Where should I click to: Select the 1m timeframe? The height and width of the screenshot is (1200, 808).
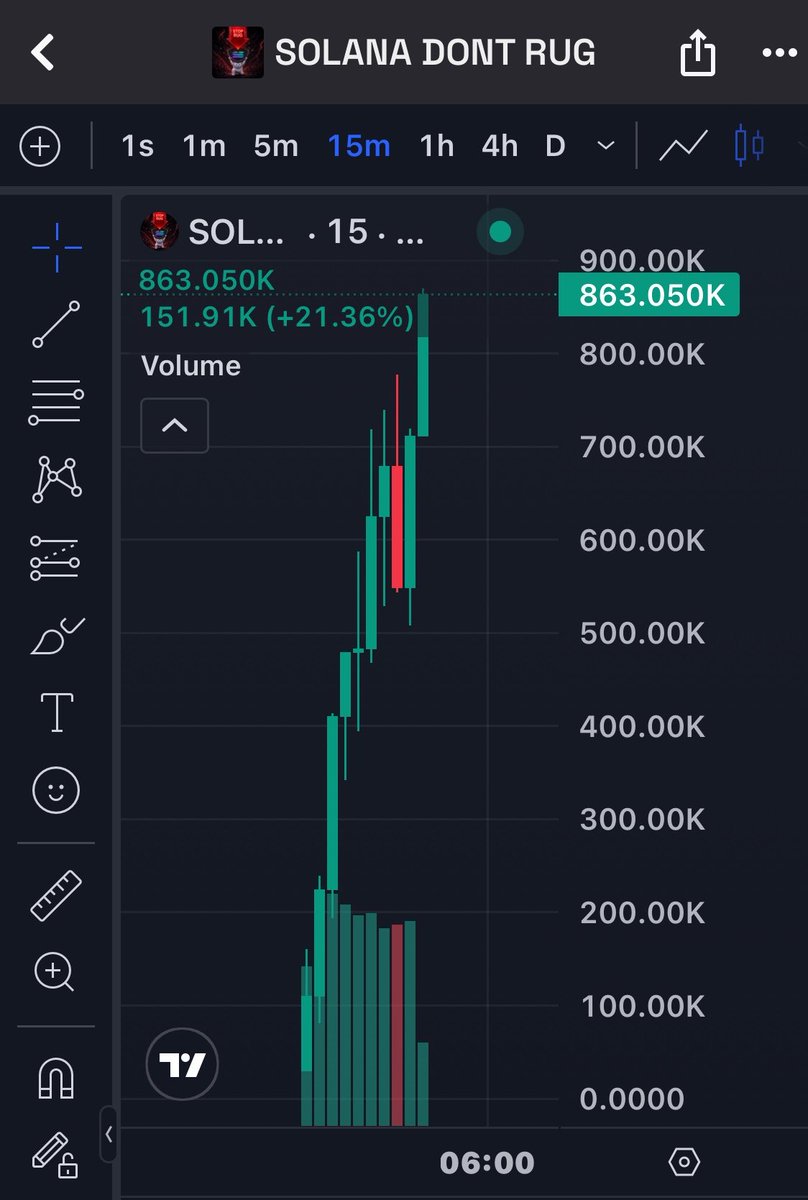(204, 147)
